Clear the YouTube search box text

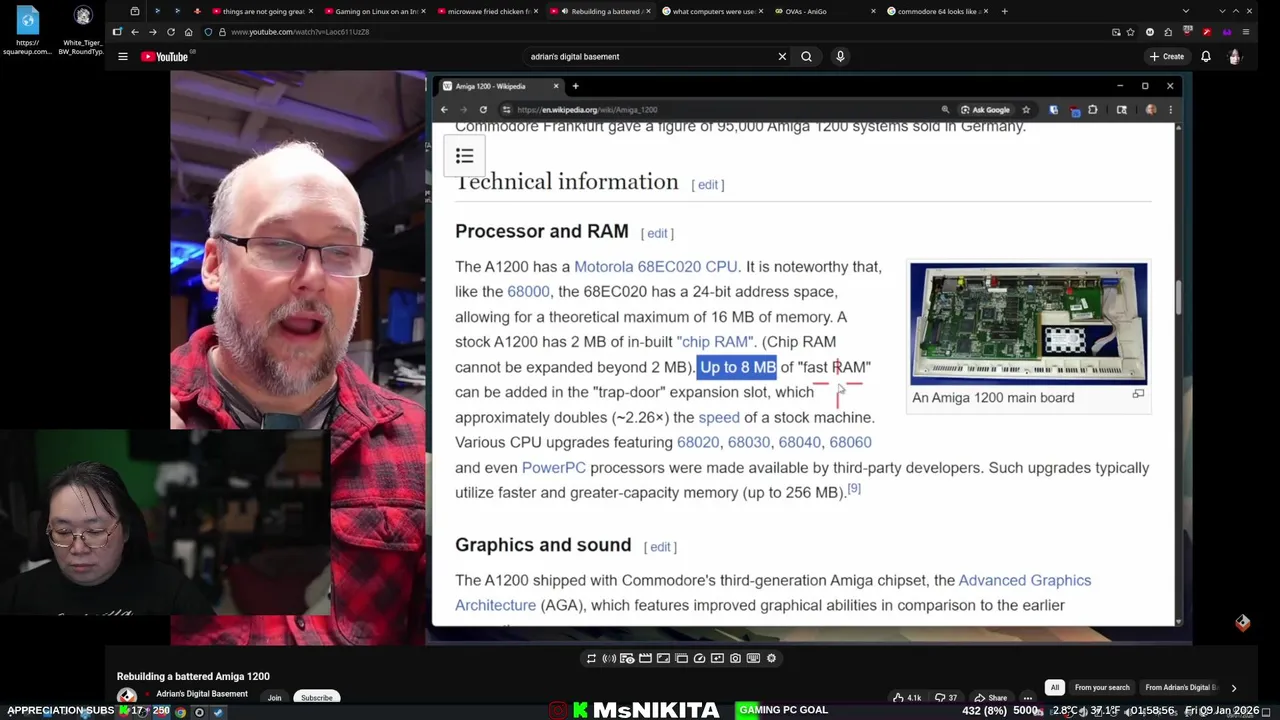click(782, 57)
